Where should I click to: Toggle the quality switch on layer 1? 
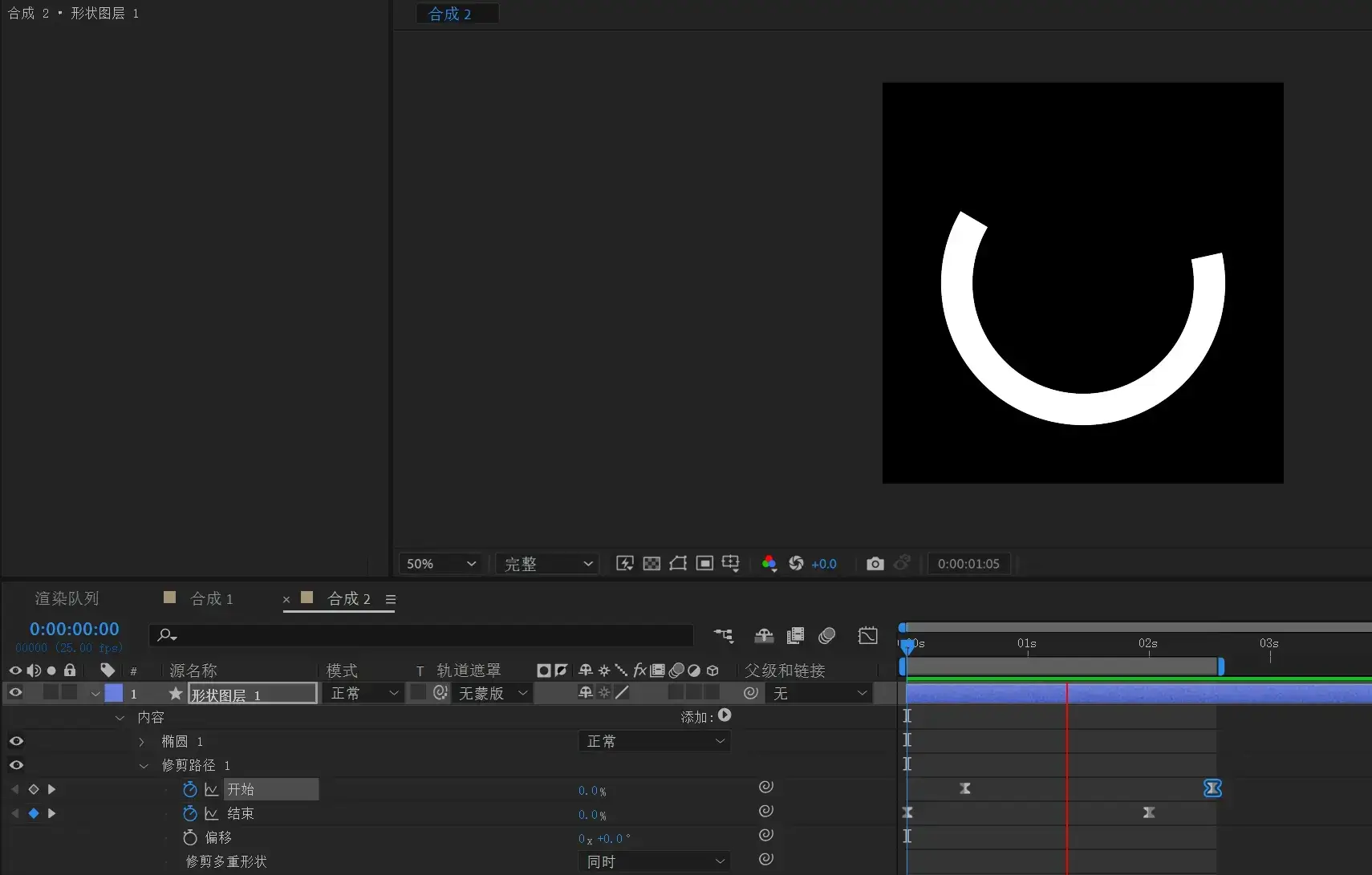click(622, 692)
